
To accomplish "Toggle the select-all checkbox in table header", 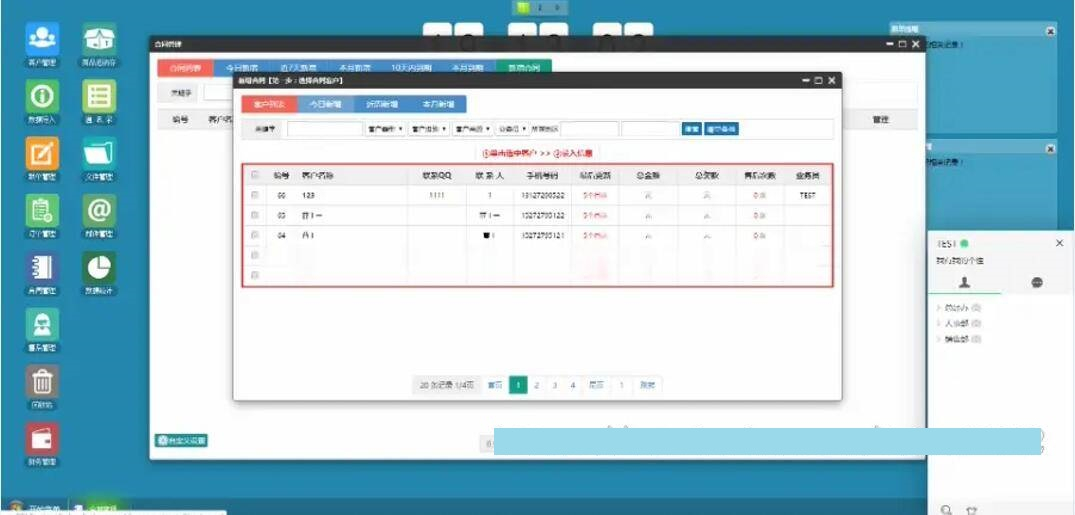I will pyautogui.click(x=255, y=175).
